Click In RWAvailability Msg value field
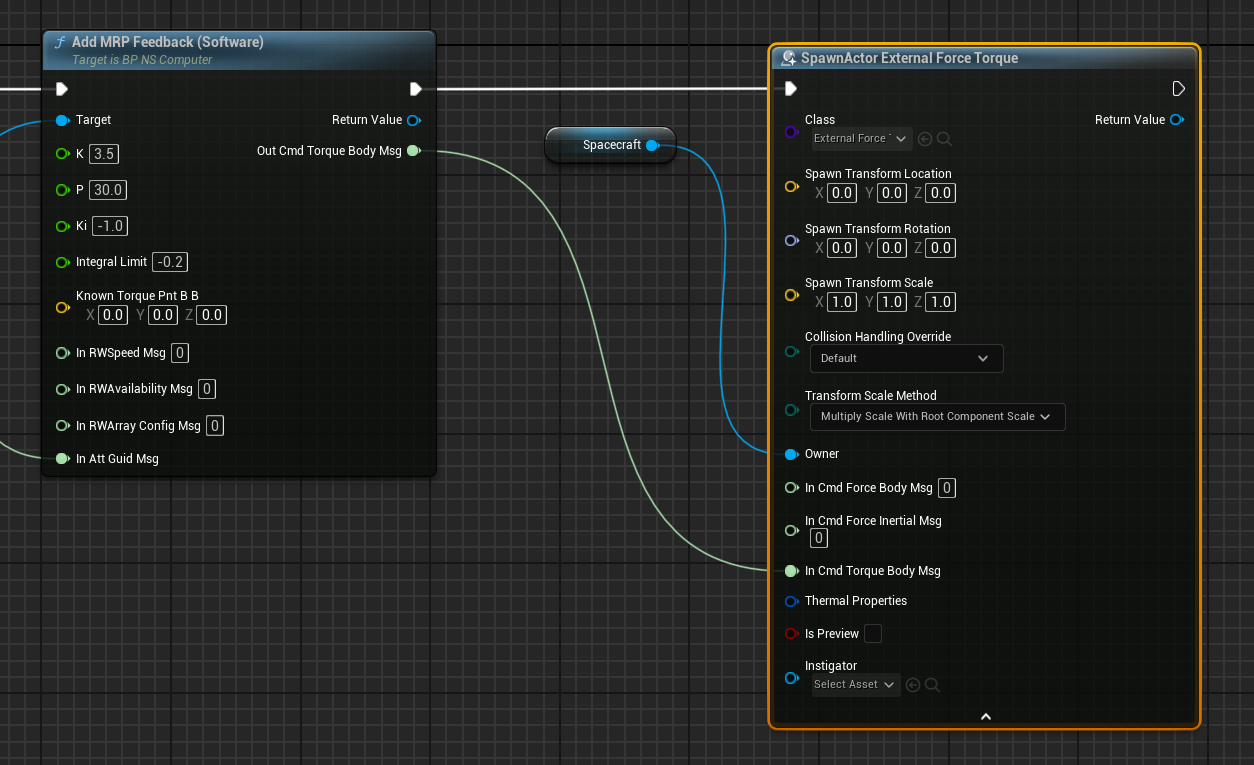 (x=207, y=389)
